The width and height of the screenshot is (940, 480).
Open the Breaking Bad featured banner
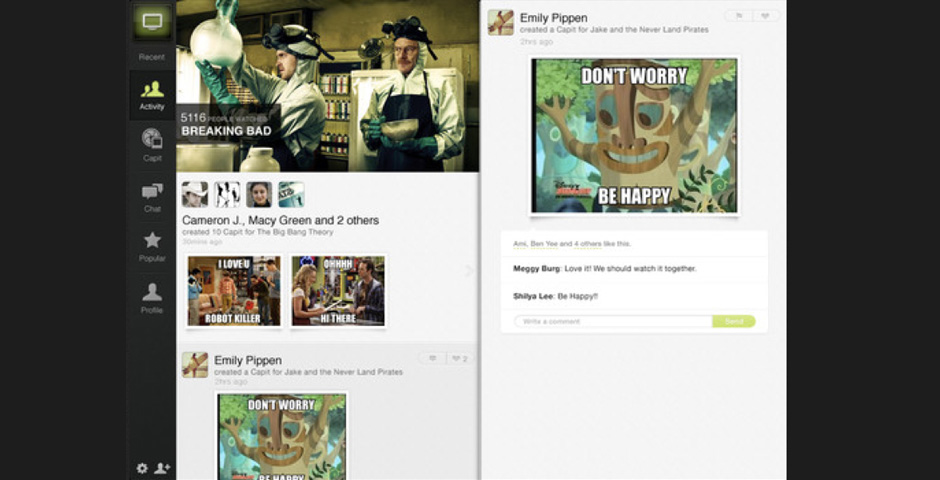327,86
